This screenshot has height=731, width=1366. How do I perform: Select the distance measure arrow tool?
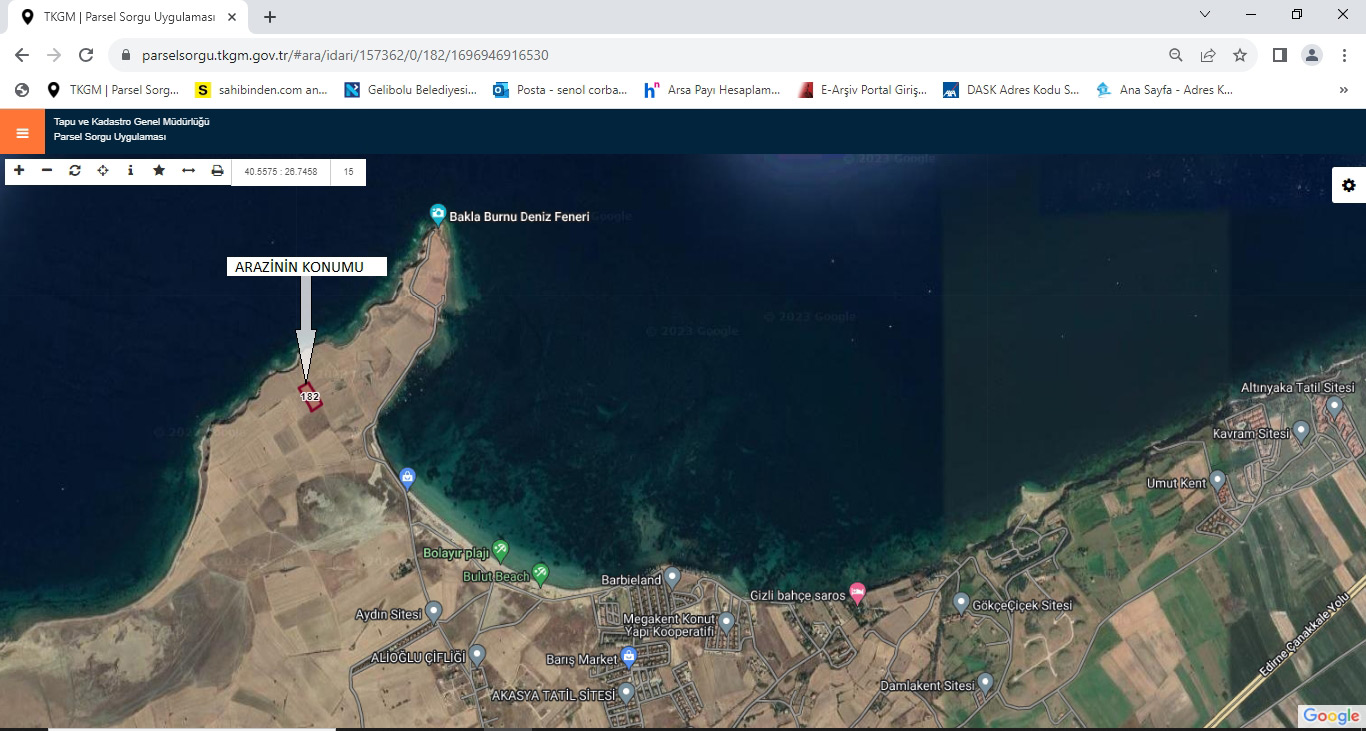[188, 171]
